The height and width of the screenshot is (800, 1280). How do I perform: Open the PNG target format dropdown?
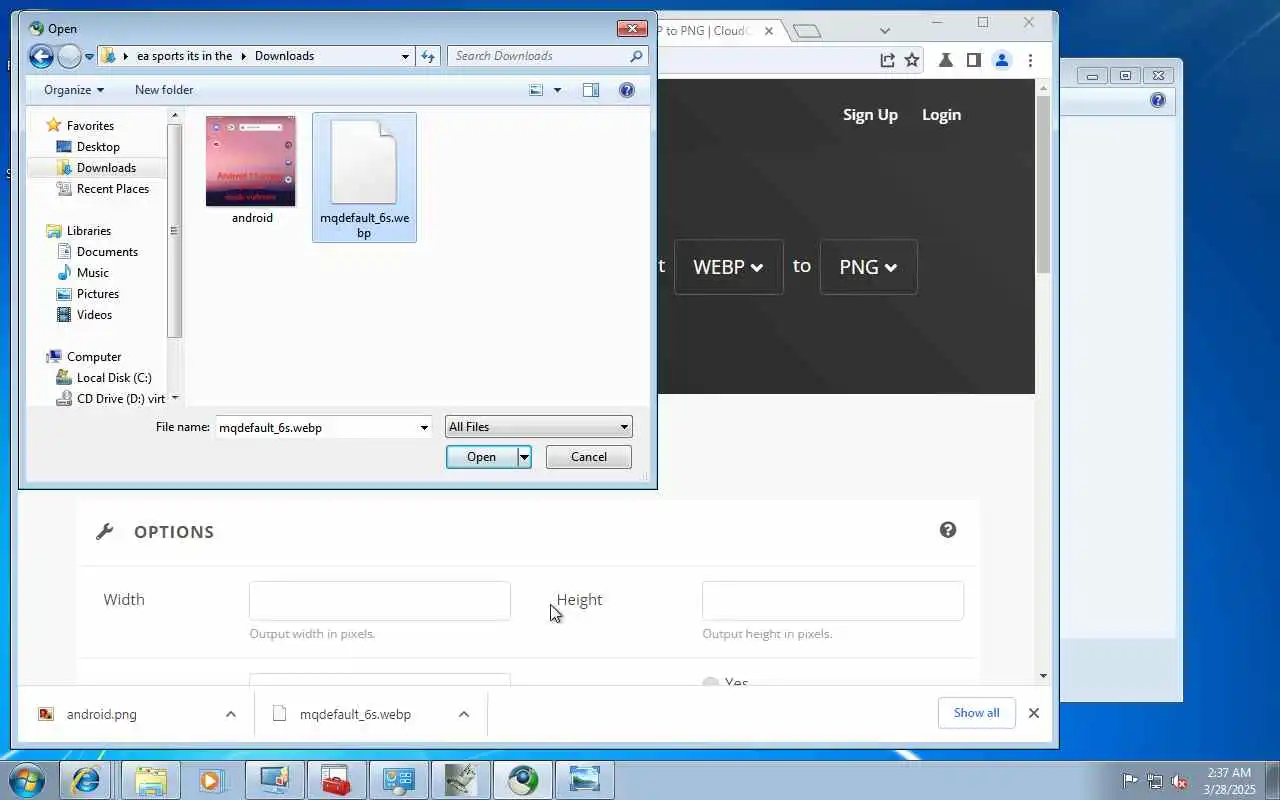point(868,267)
